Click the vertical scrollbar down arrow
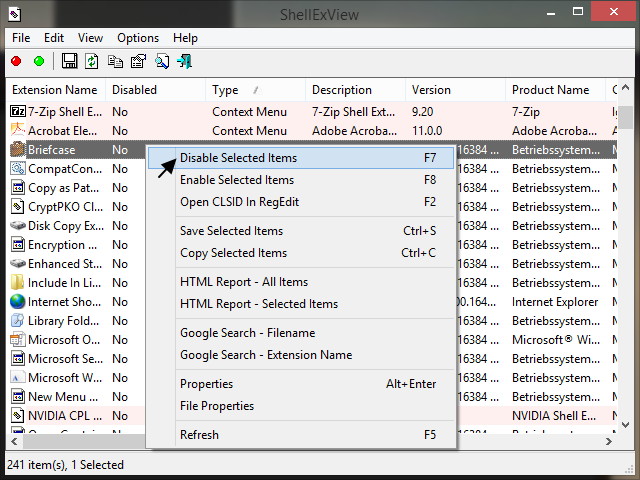This screenshot has width=640, height=480. [625, 425]
